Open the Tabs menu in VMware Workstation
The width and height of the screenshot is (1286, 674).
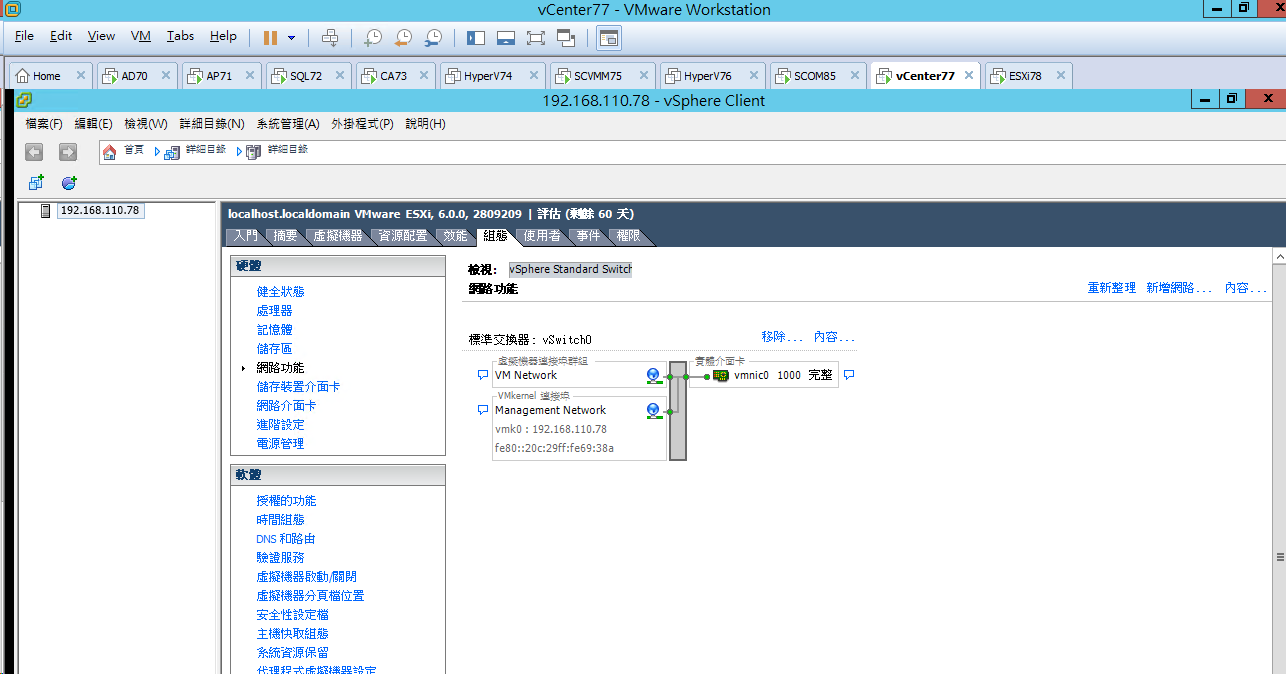pyautogui.click(x=180, y=36)
